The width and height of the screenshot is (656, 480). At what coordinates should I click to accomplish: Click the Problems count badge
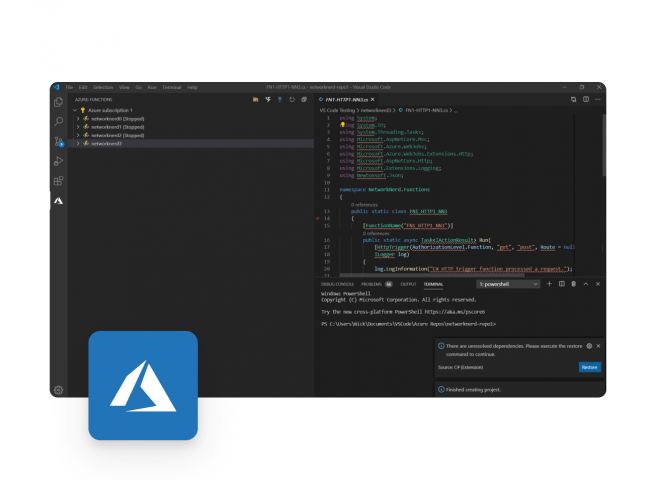pyautogui.click(x=389, y=284)
